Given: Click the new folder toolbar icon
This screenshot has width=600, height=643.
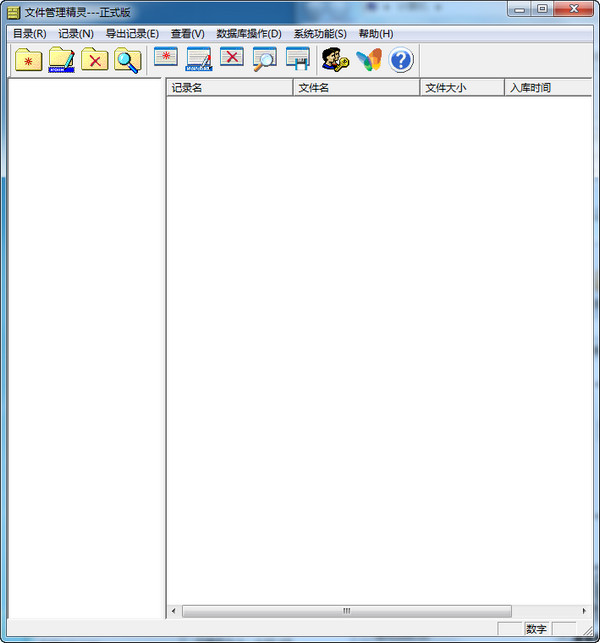Looking at the screenshot, I should (28, 60).
